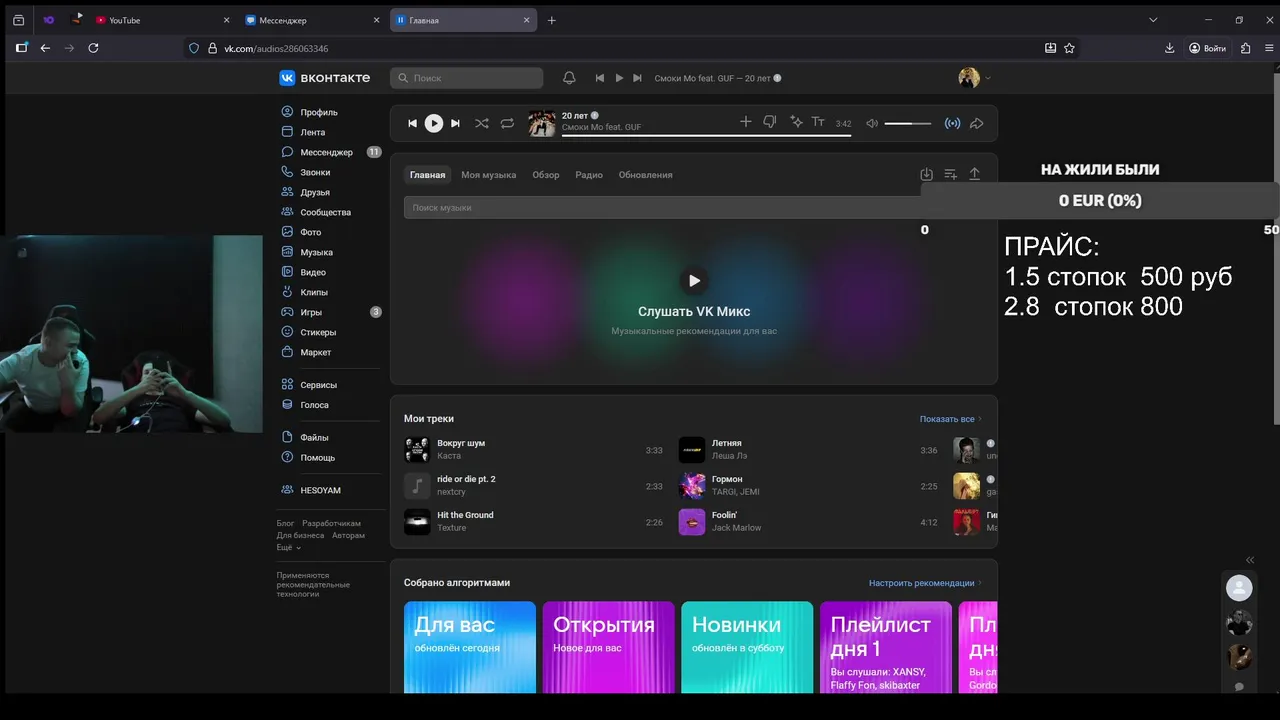This screenshot has width=1280, height=720.
Task: Bookmark the page with the star icon
Action: point(1070,48)
